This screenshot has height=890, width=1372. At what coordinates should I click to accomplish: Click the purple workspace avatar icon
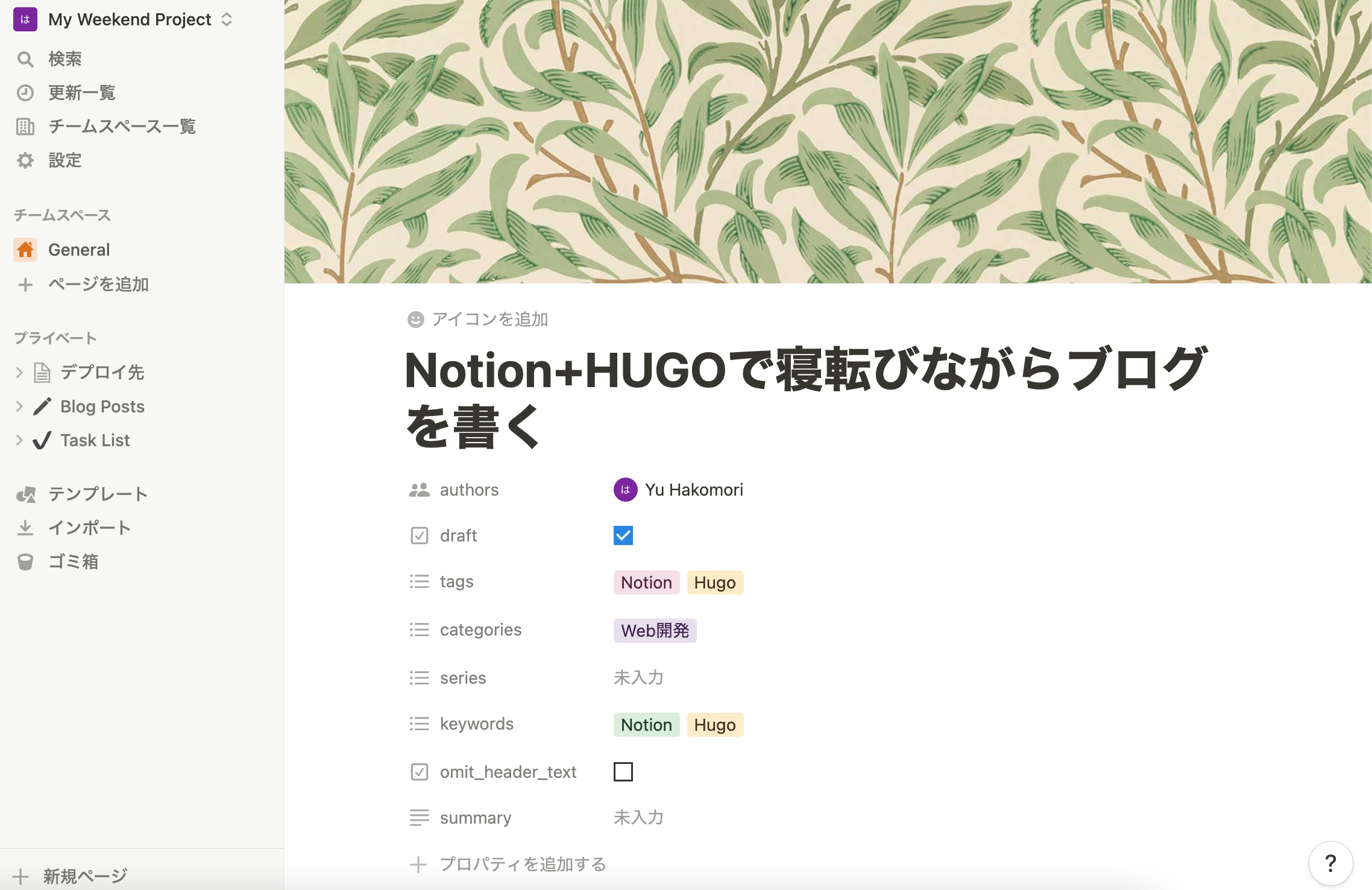click(x=25, y=19)
